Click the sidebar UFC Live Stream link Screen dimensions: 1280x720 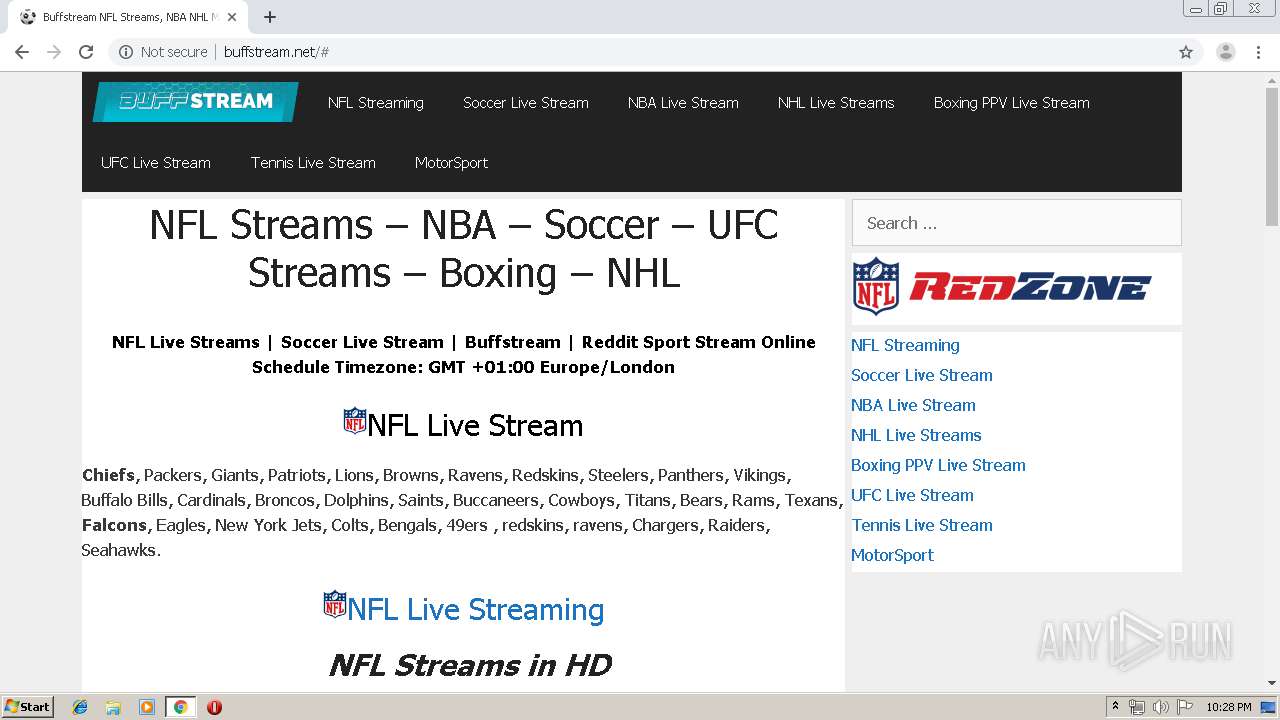[x=912, y=495]
